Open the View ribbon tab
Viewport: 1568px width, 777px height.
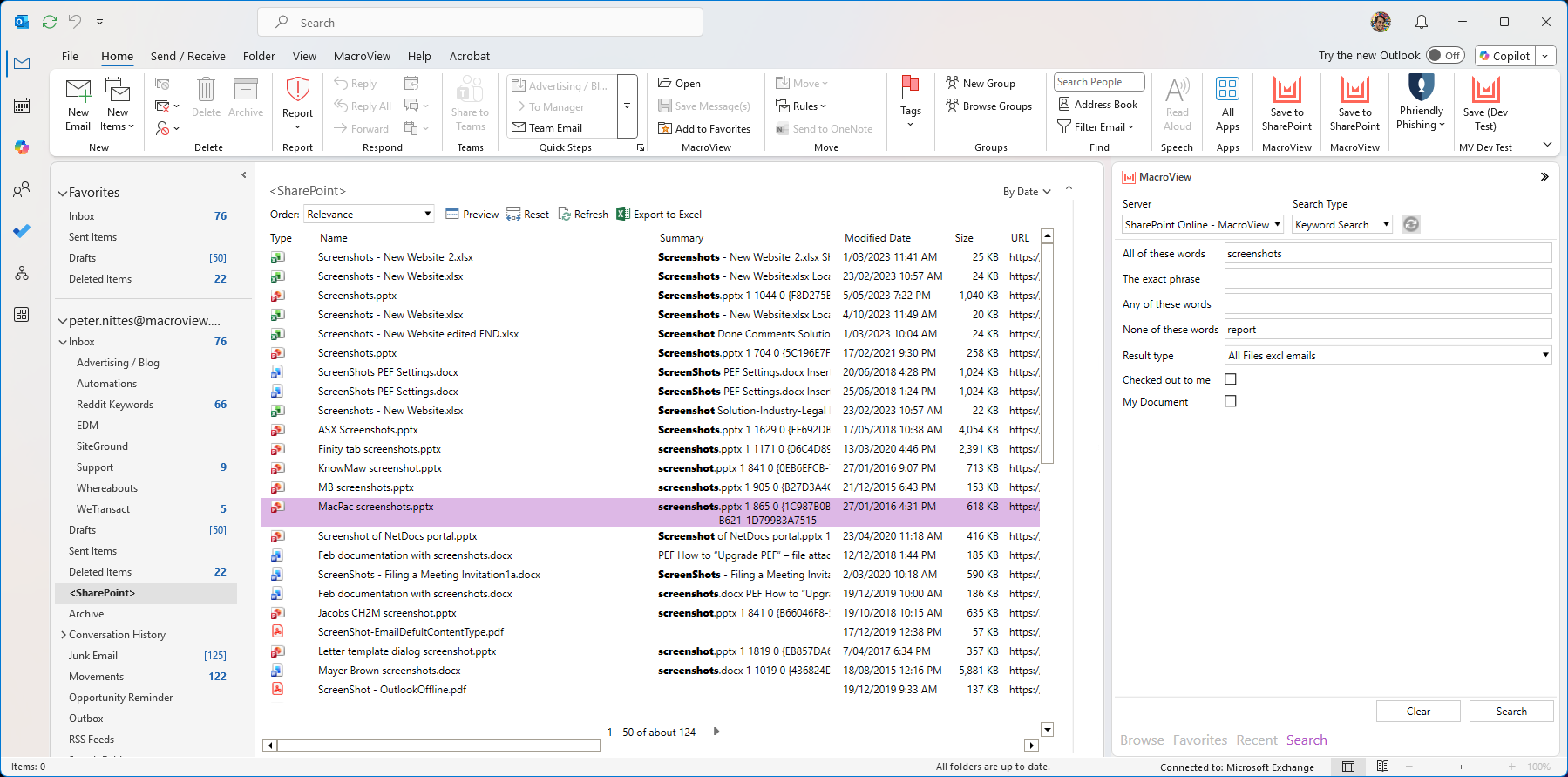tap(304, 56)
